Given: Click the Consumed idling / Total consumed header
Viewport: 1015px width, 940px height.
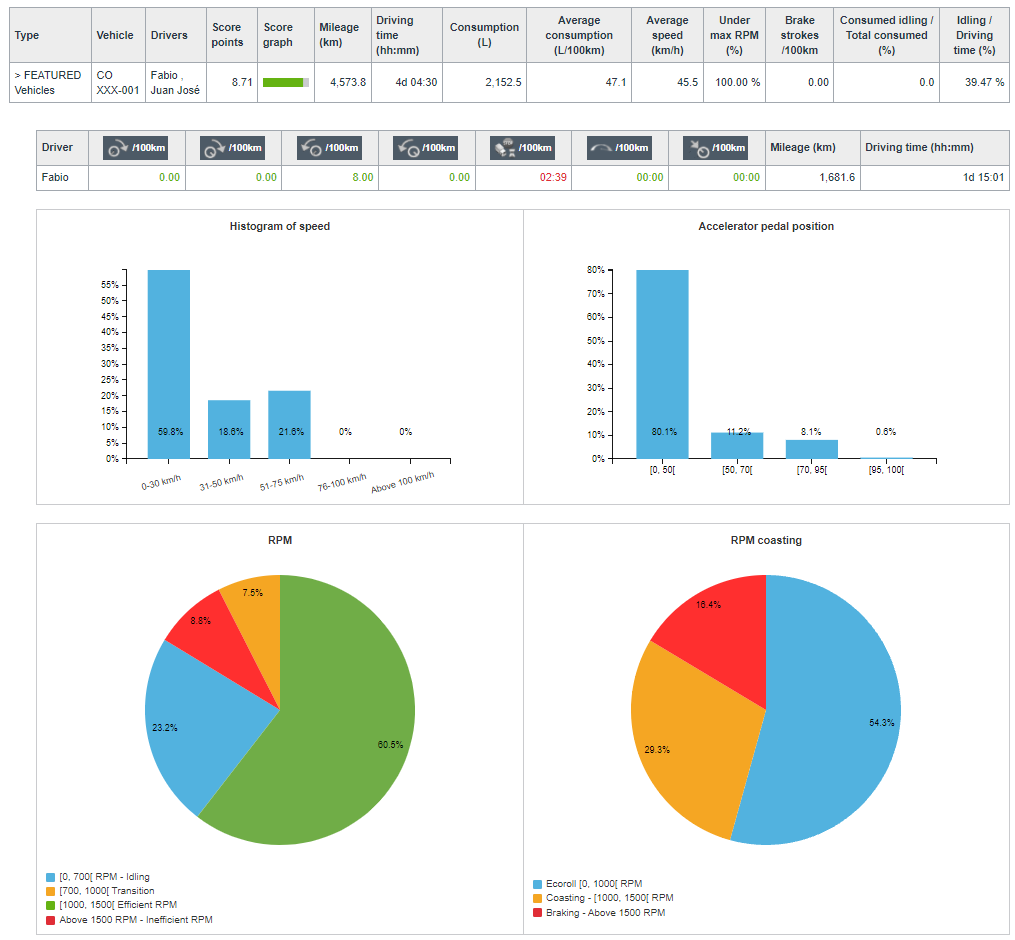Looking at the screenshot, I should pyautogui.click(x=887, y=35).
